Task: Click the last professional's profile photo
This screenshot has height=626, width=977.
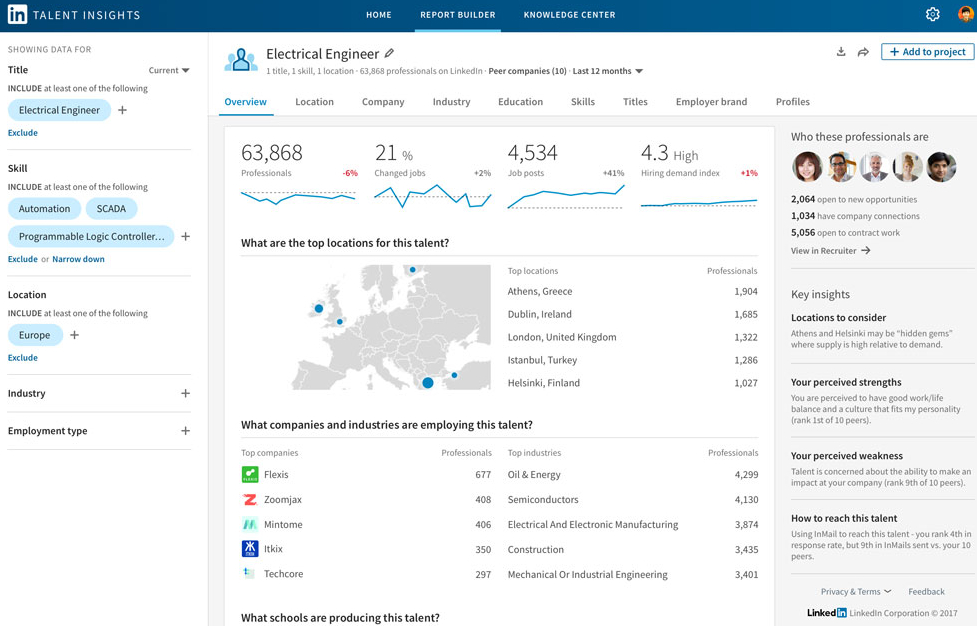Action: [941, 167]
